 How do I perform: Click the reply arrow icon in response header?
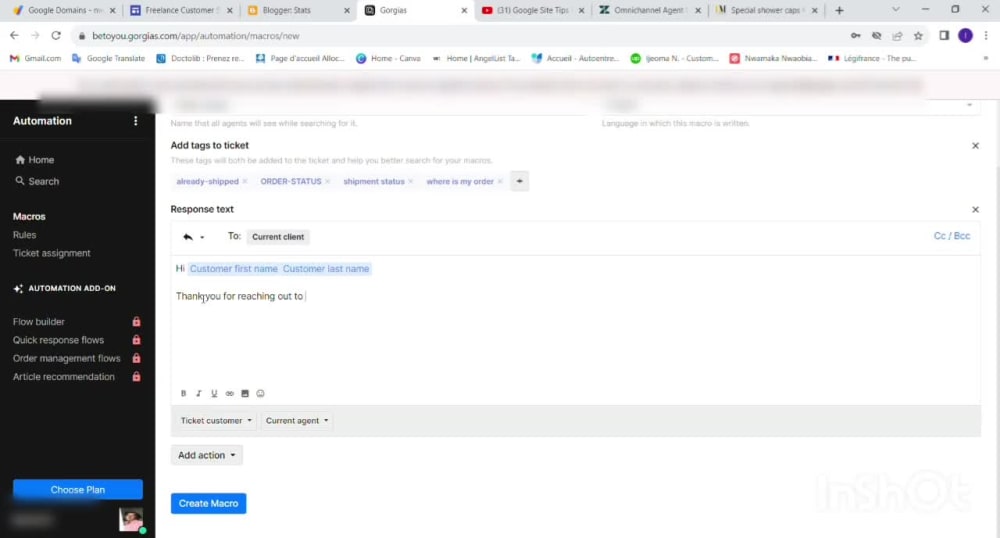pos(188,236)
